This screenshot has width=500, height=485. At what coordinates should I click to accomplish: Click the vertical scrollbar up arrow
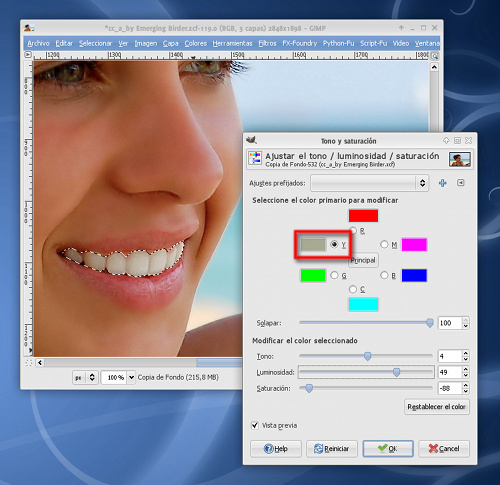[434, 67]
